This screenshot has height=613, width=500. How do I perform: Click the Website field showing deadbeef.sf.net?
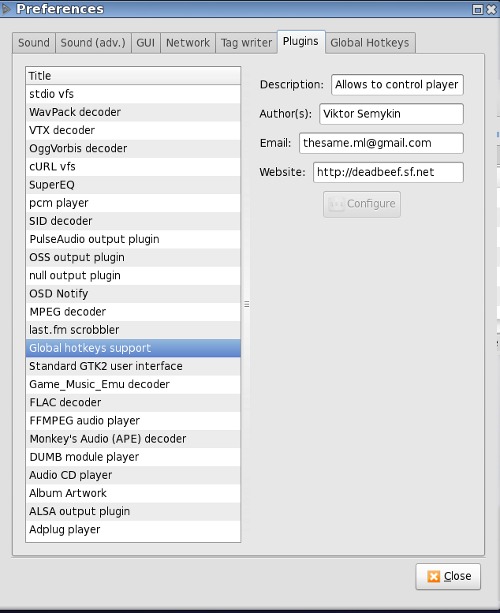click(x=388, y=172)
